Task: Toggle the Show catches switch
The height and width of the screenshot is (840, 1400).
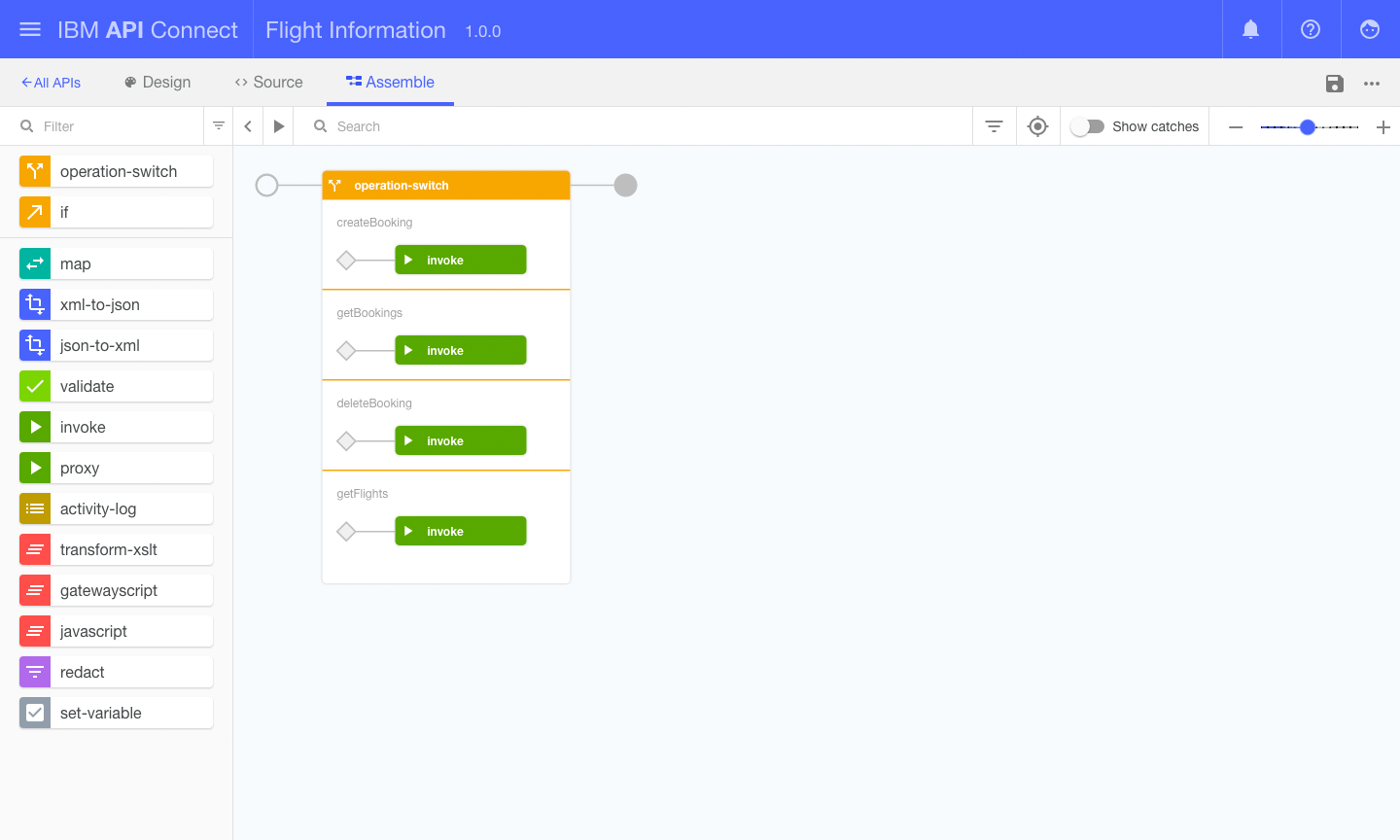Action: tap(1087, 126)
